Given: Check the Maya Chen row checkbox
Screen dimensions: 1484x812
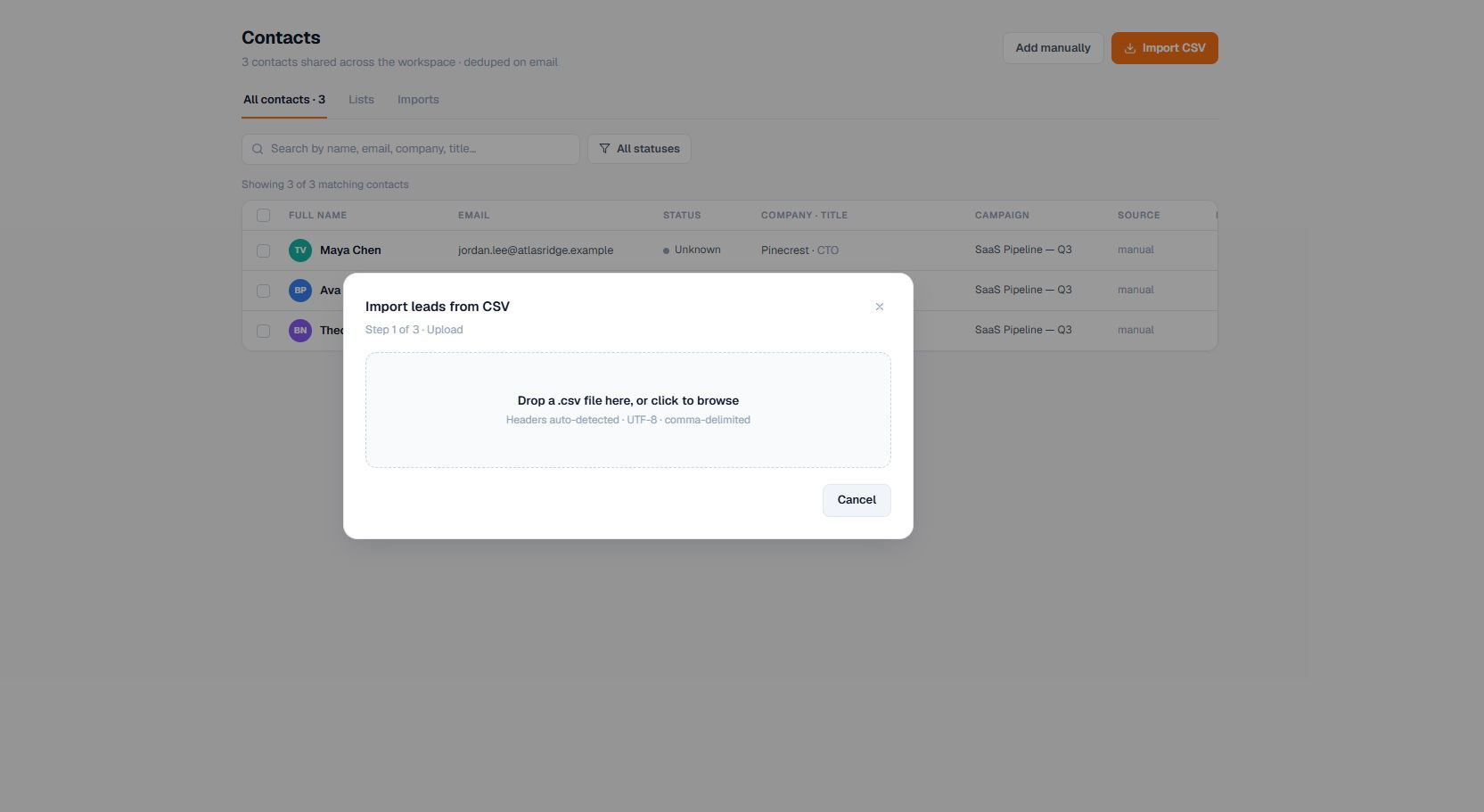Looking at the screenshot, I should click(x=263, y=250).
